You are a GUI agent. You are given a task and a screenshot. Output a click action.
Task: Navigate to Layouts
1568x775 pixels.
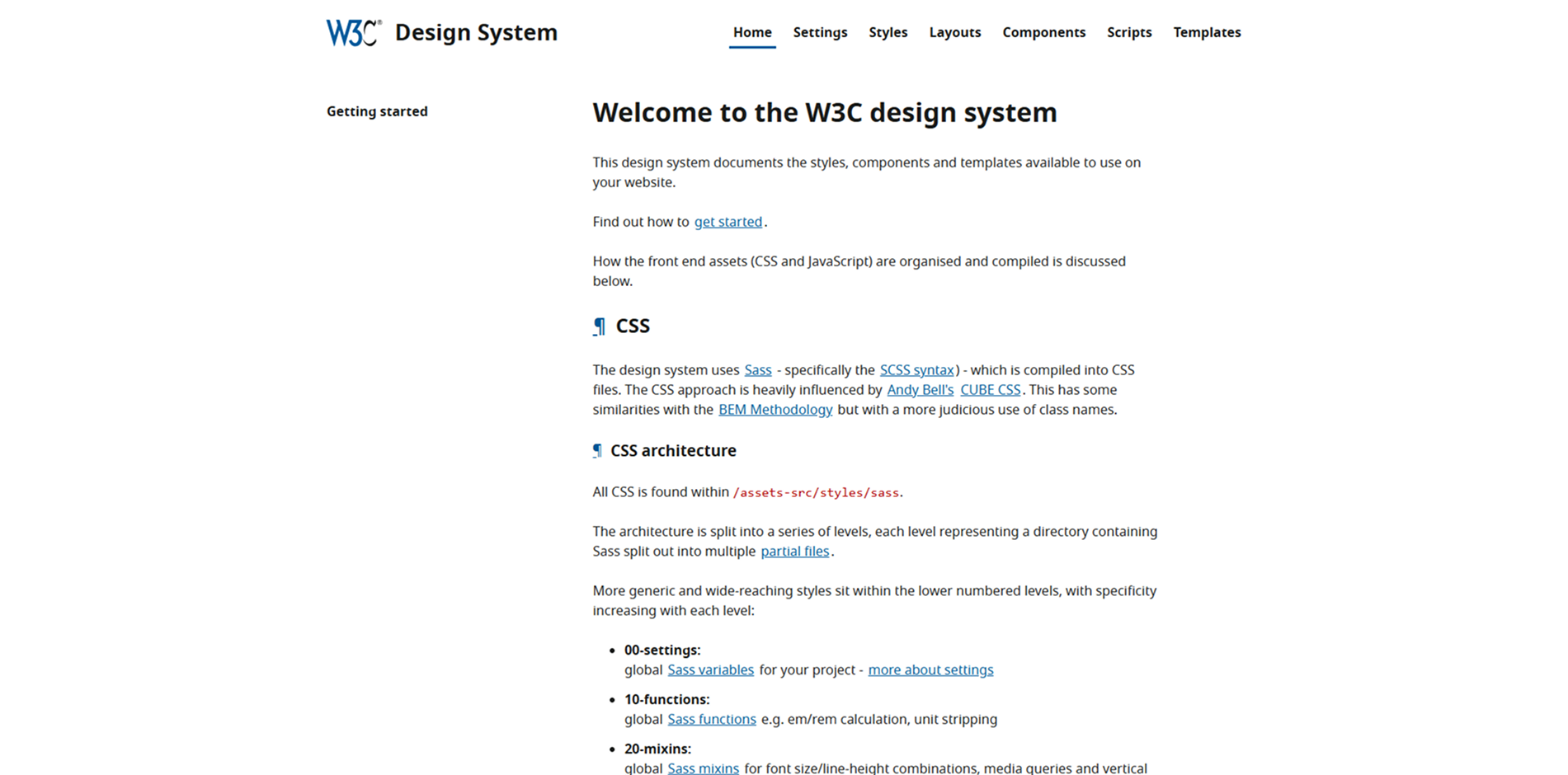pos(954,32)
